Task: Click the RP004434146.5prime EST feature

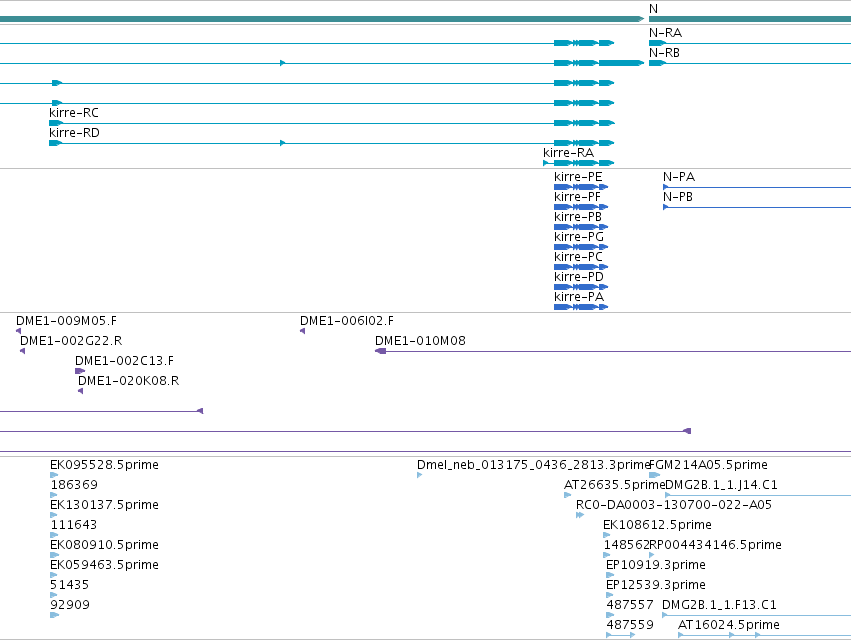Action: tap(715, 545)
